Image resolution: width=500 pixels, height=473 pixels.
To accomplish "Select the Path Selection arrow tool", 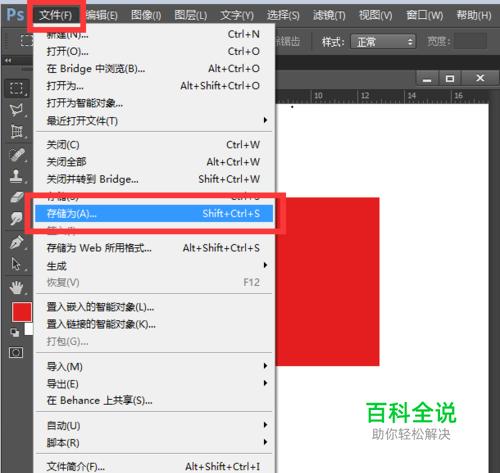I will (x=16, y=264).
